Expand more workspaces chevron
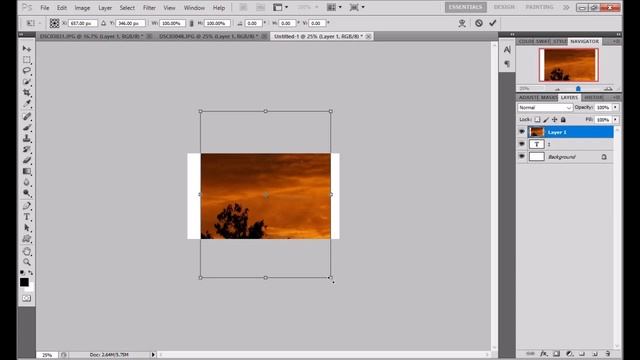This screenshot has width=640, height=360. pyautogui.click(x=566, y=7)
